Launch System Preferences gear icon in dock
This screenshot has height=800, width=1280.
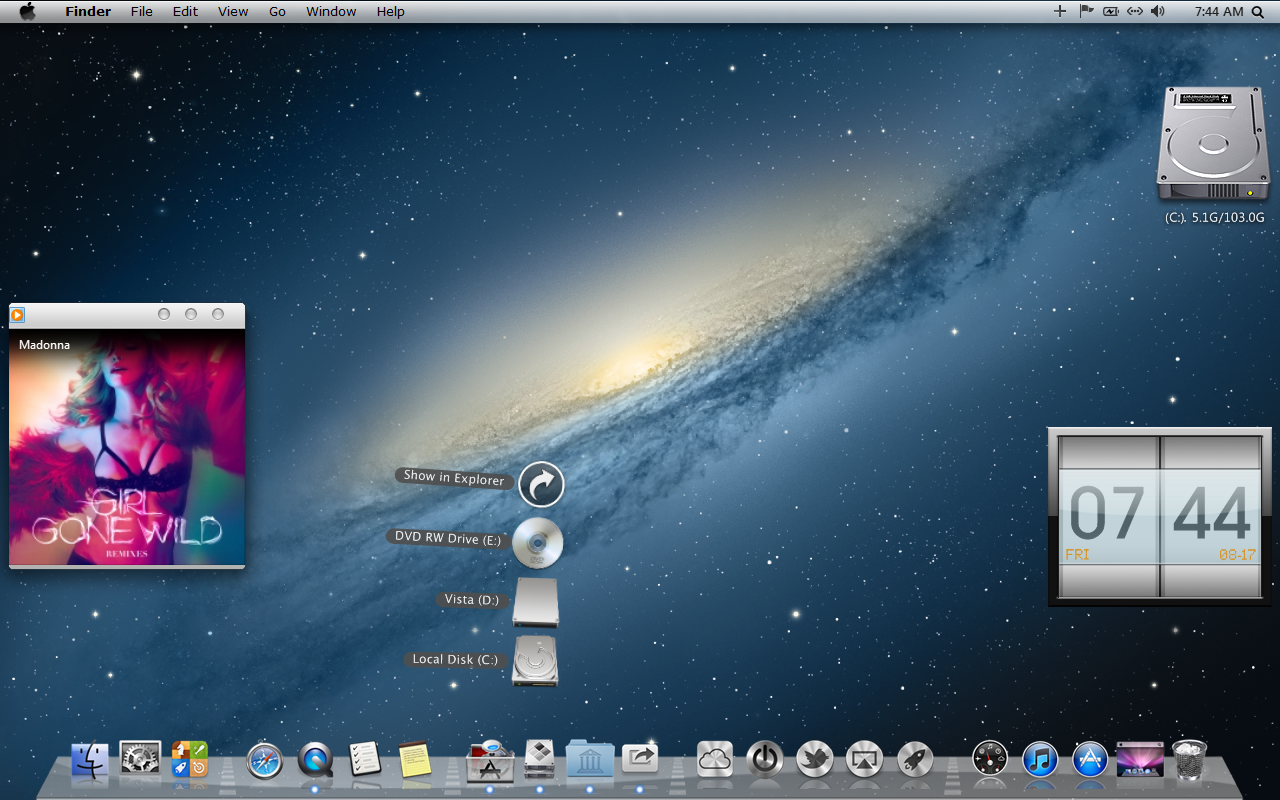[x=141, y=758]
